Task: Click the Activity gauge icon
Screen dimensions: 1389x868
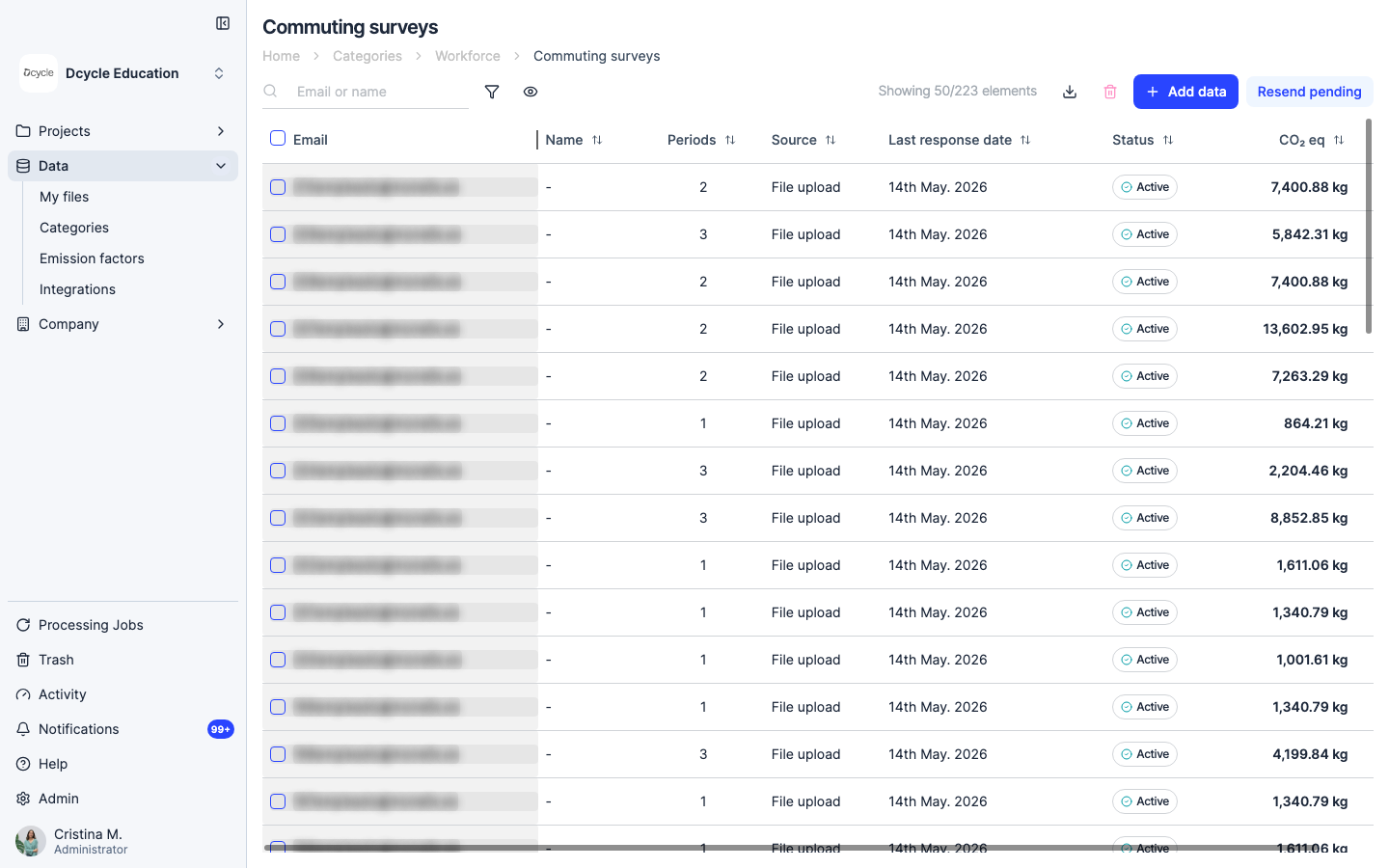Action: 23,694
